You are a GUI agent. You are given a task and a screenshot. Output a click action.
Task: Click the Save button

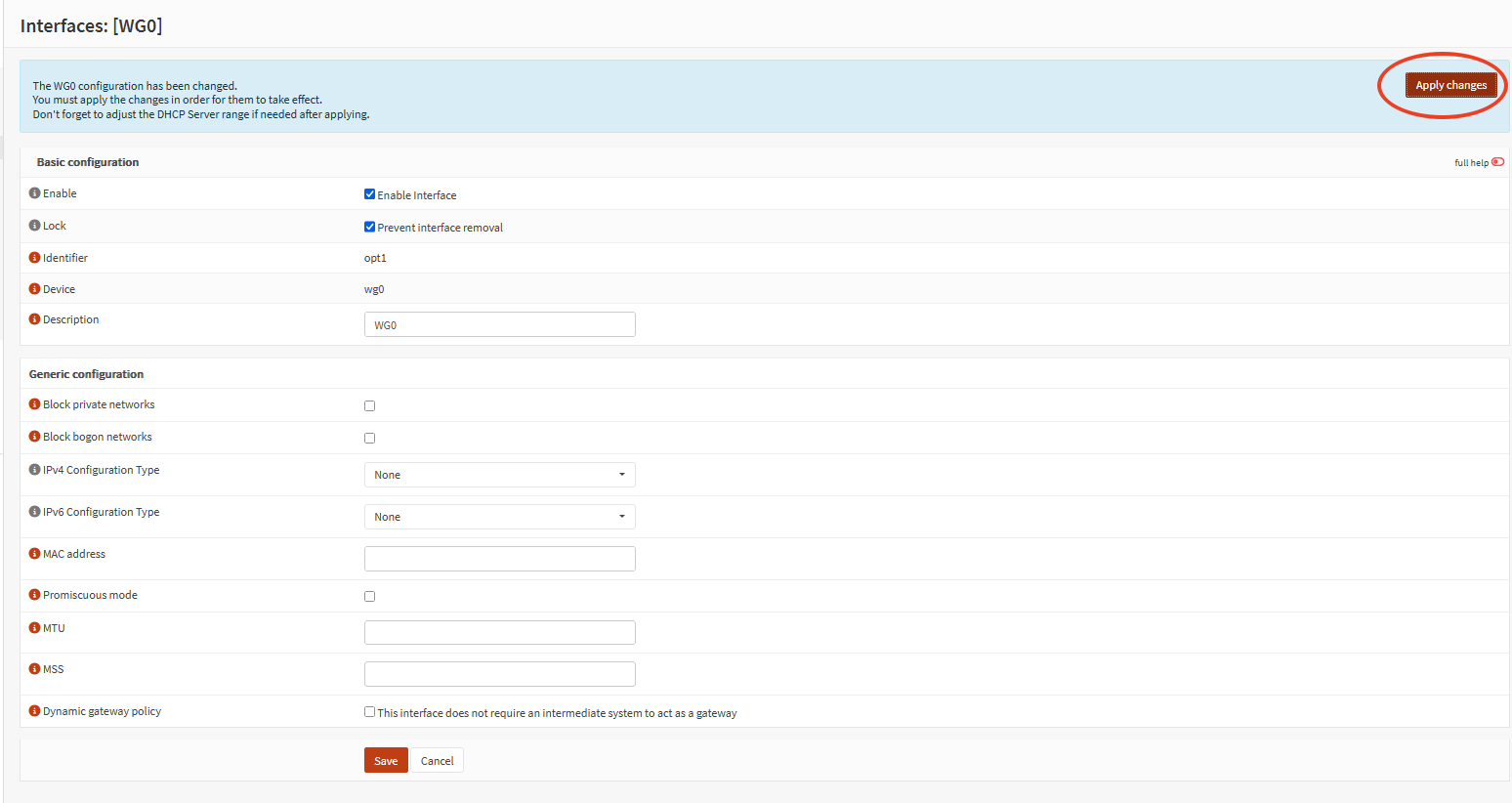(x=386, y=761)
